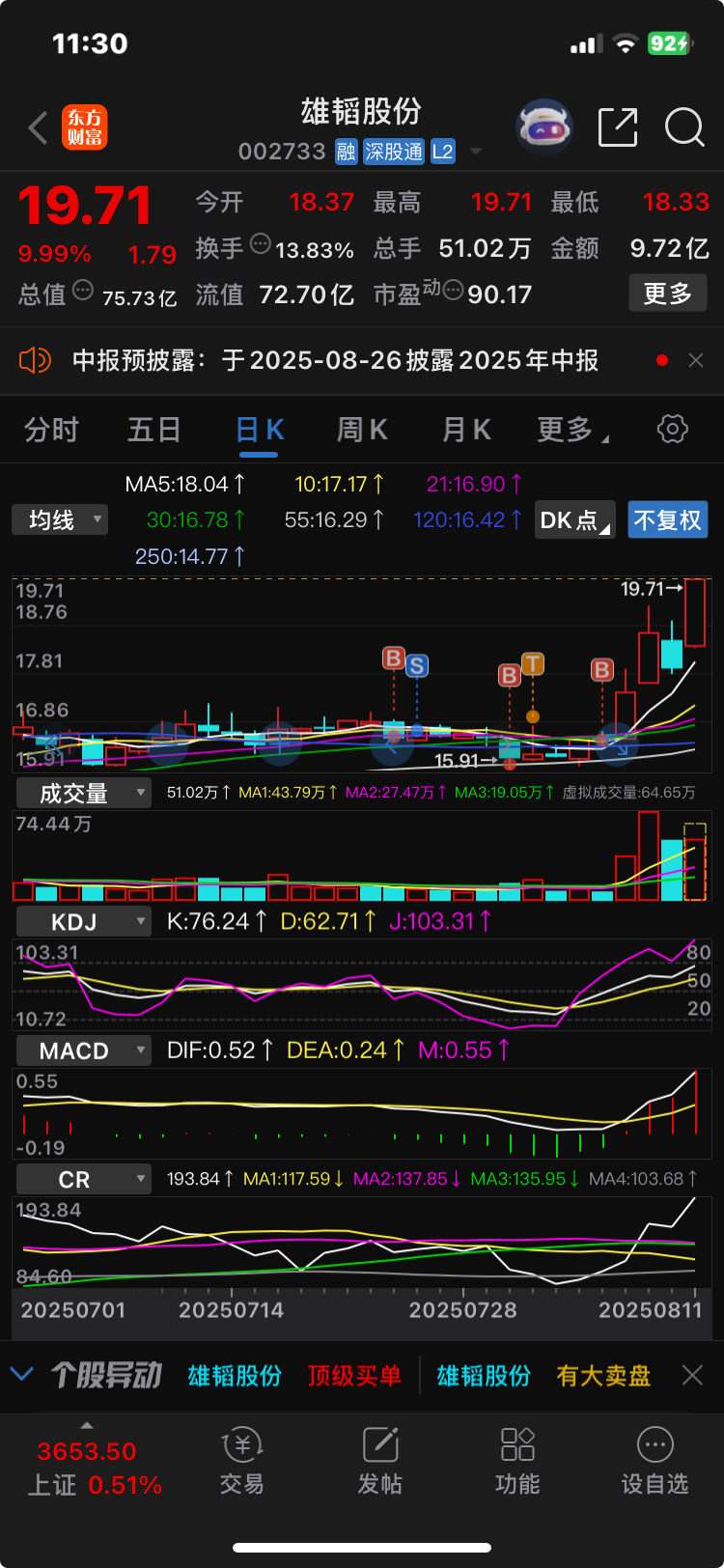
Task: Tap the 金额 9.72亿 value
Action: pyautogui.click(x=669, y=248)
